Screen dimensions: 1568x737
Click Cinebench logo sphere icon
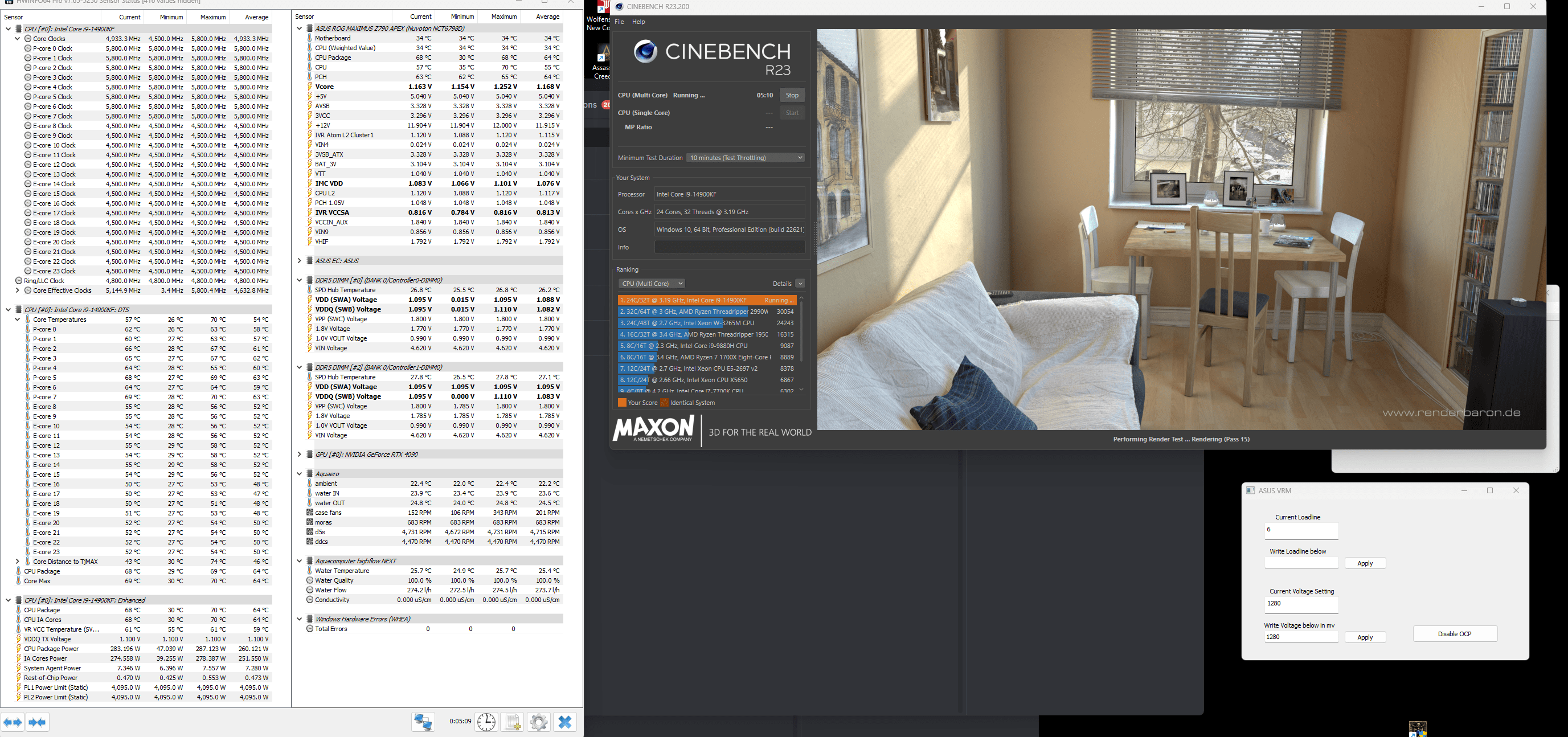[x=645, y=52]
